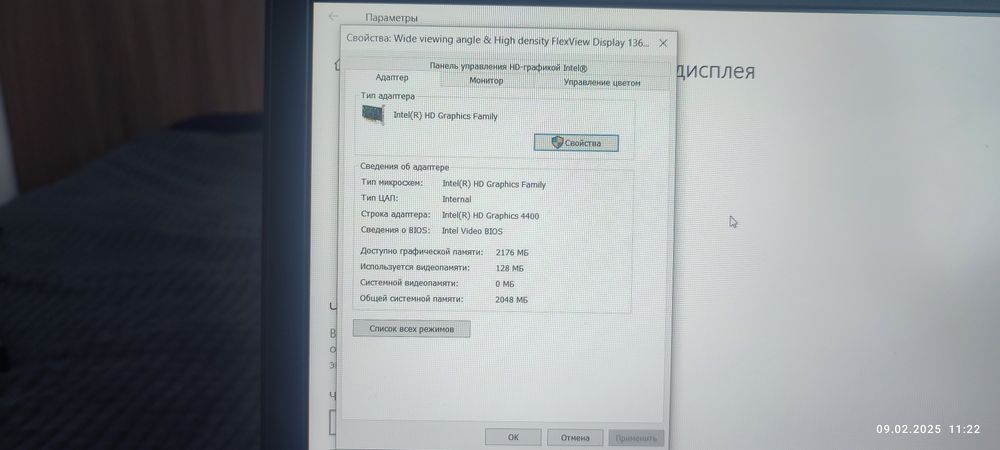Open the Панель управления HD-графикой Intel tab
This screenshot has height=450, width=1000.
[x=508, y=66]
